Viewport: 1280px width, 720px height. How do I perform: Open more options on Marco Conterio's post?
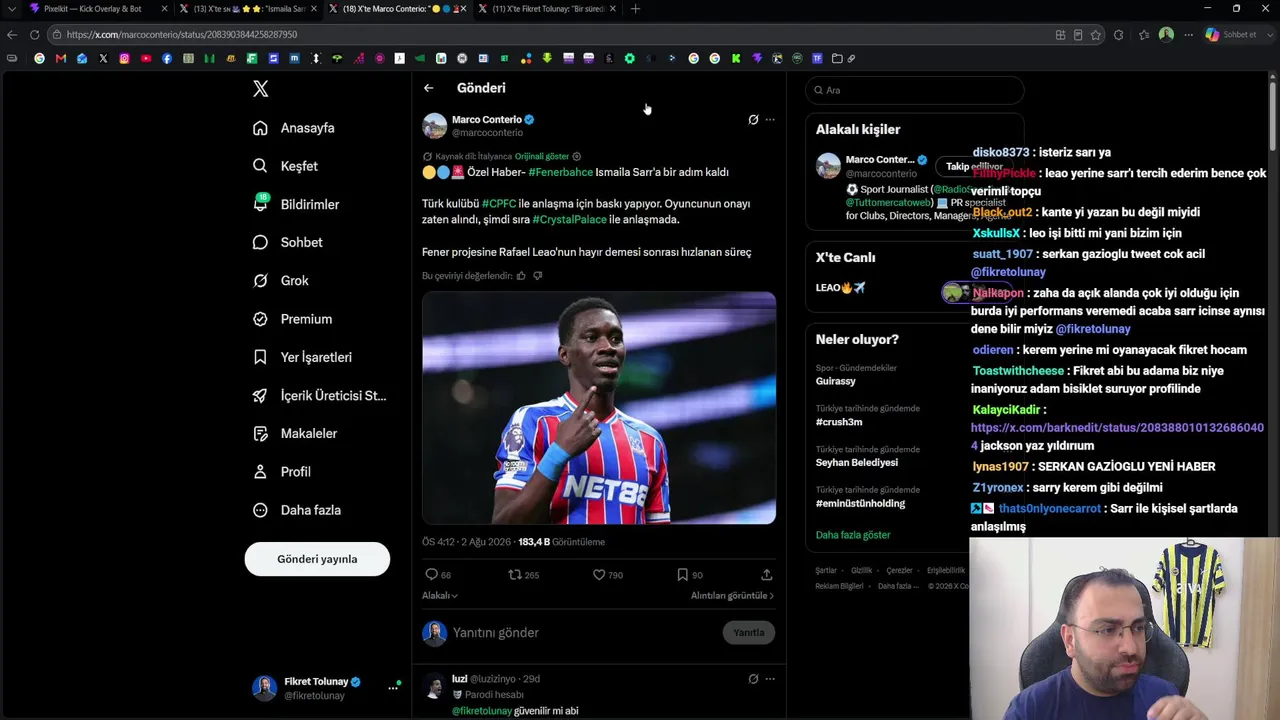click(x=770, y=120)
